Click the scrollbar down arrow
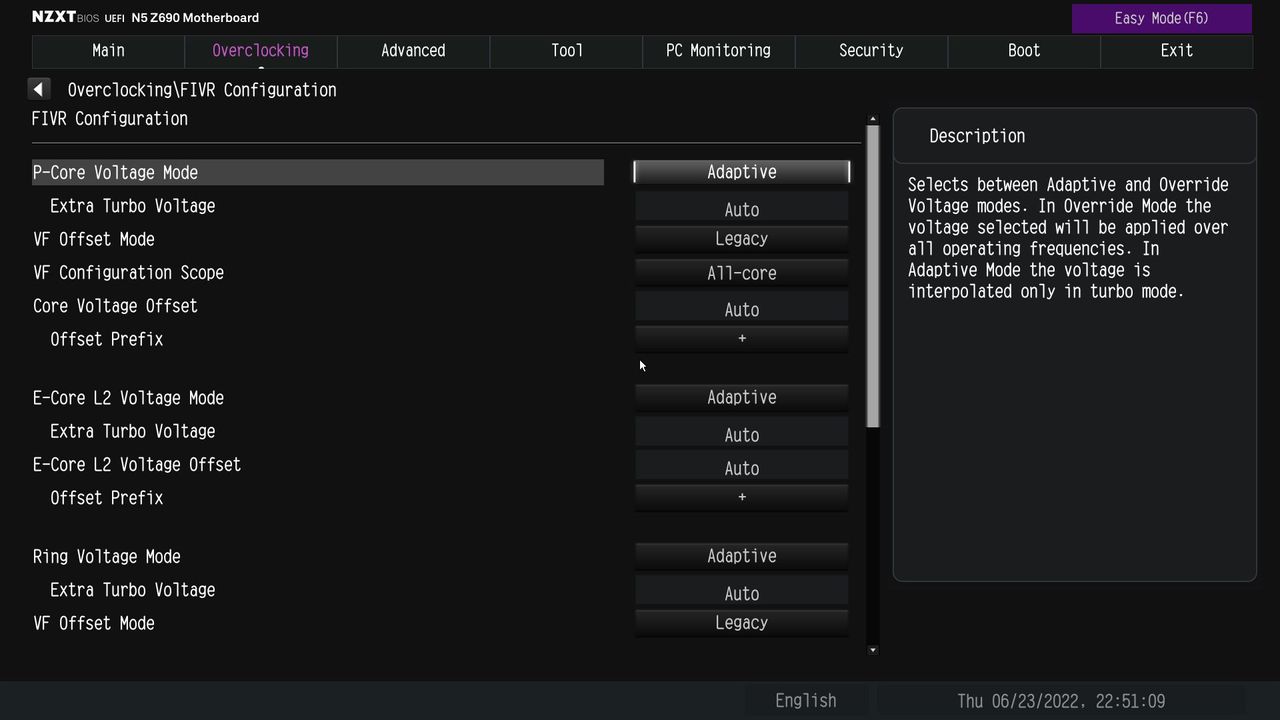This screenshot has height=720, width=1280. 873,650
